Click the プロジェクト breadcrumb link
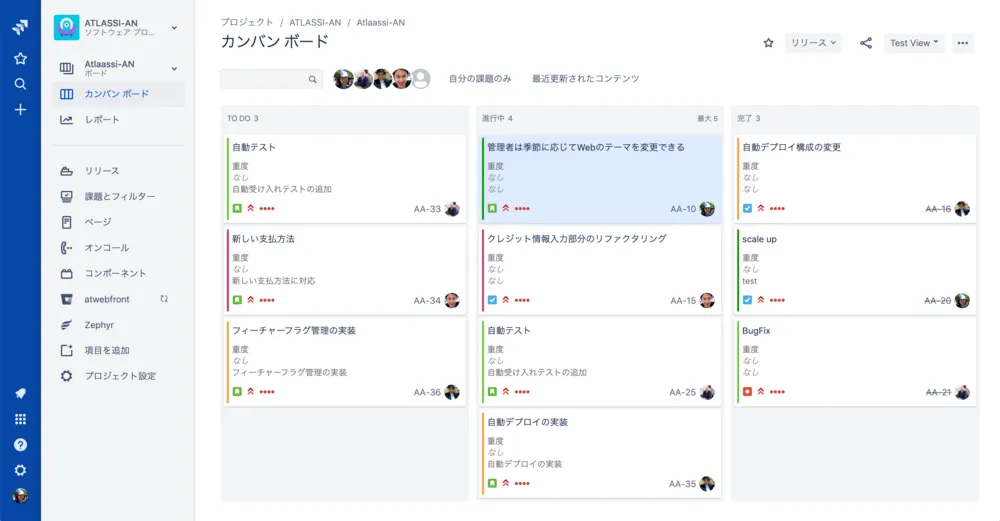 tap(247, 22)
